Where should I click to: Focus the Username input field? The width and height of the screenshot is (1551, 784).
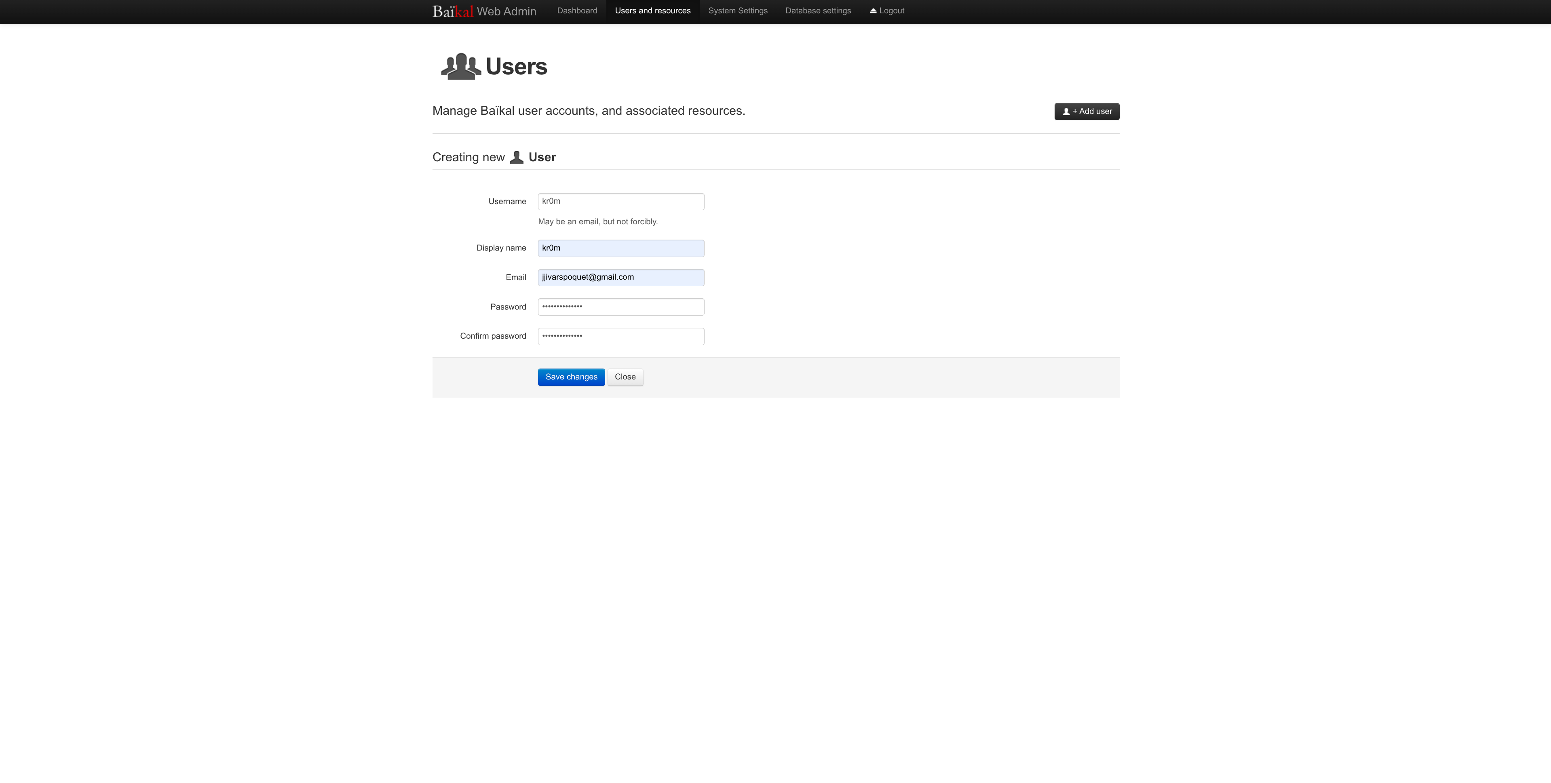tap(620, 202)
